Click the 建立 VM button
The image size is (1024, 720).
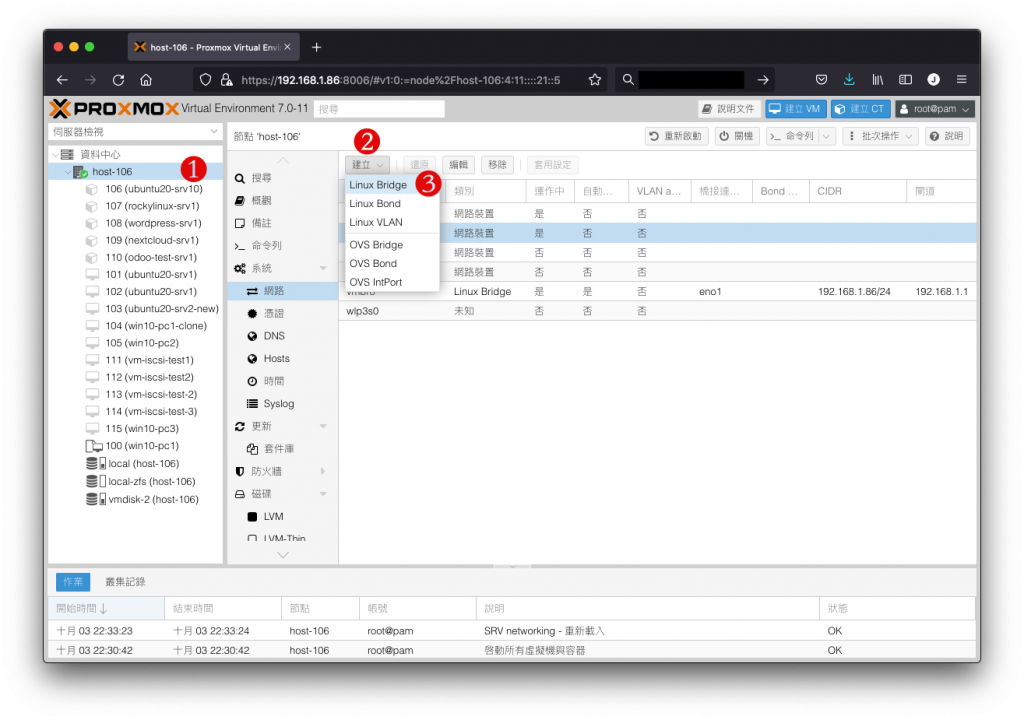[796, 109]
